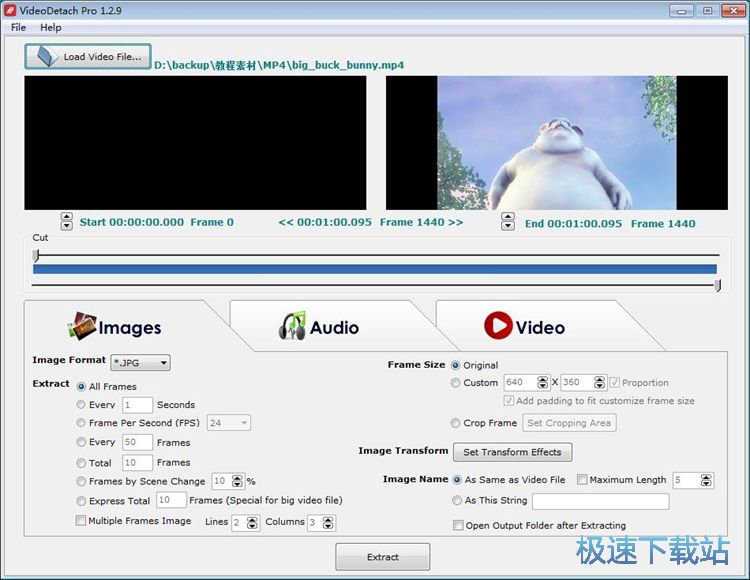Switch to the Images tab
Image resolution: width=750 pixels, height=580 pixels.
point(115,327)
